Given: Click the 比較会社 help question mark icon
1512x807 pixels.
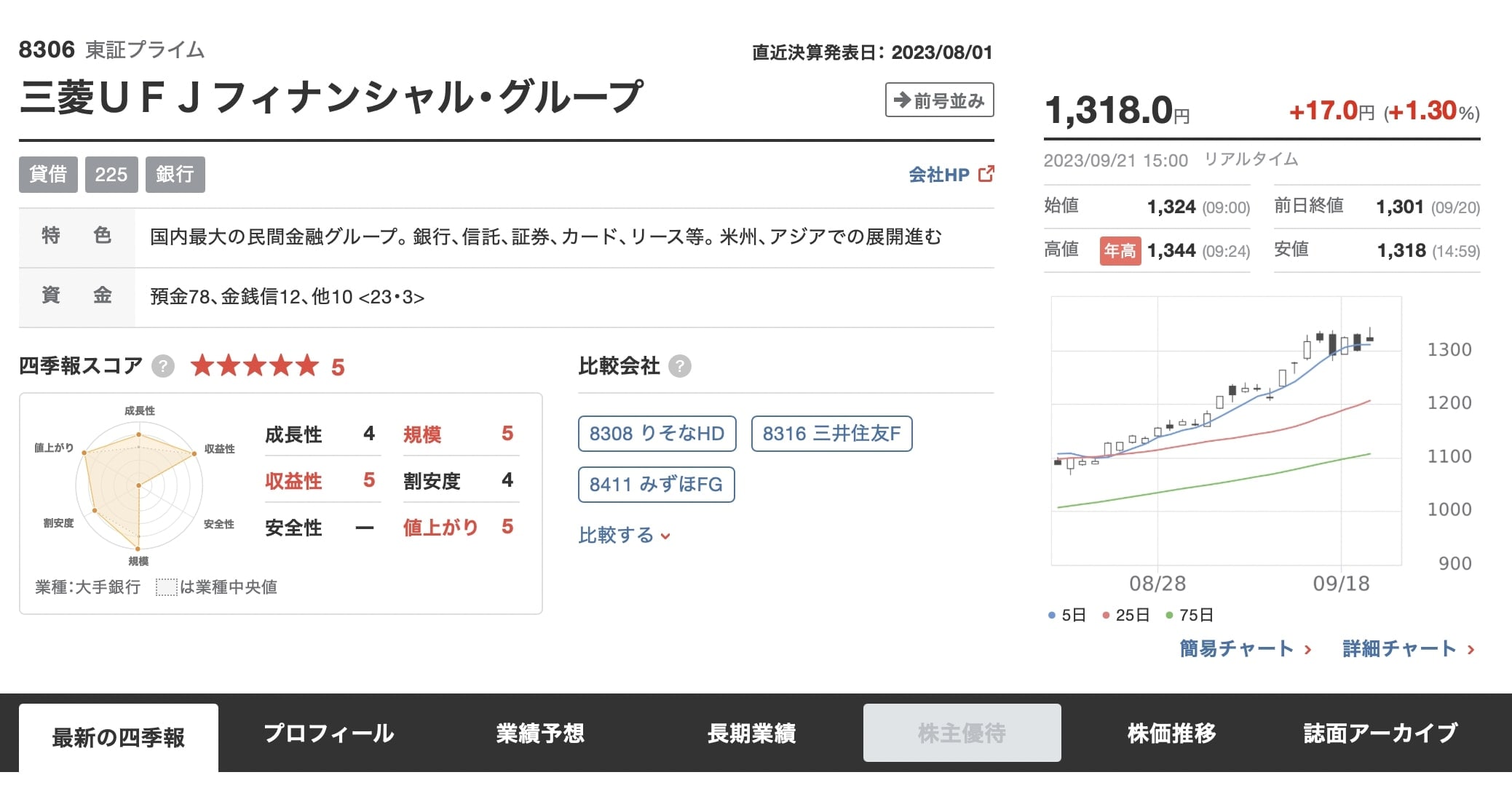Looking at the screenshot, I should click(x=680, y=366).
